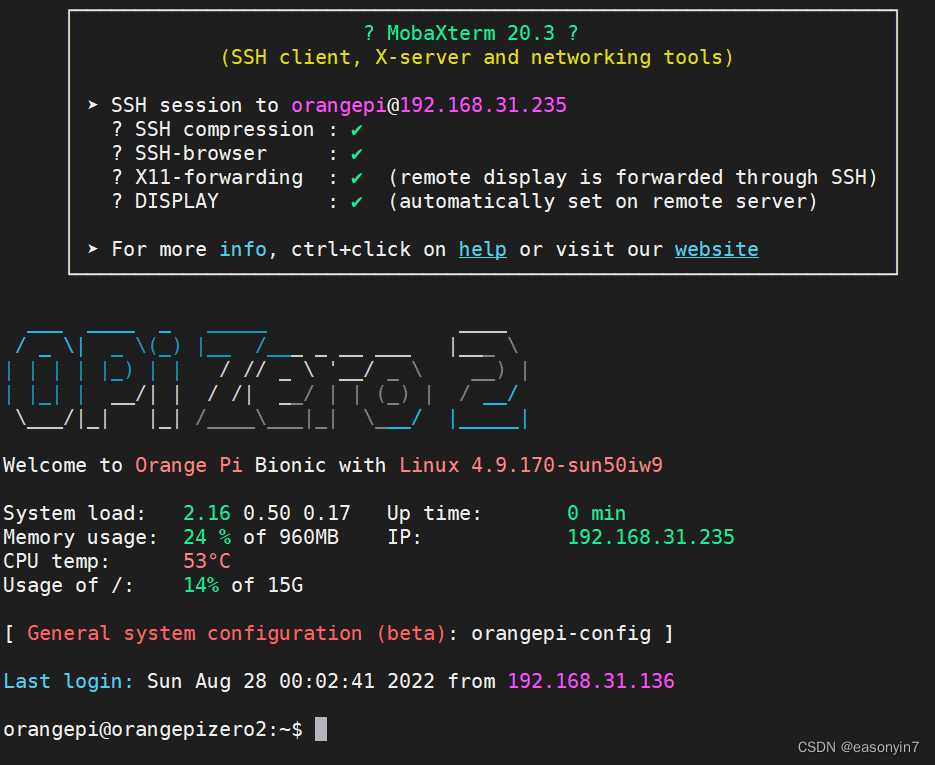Click the 'System load:' label

[x=75, y=513]
